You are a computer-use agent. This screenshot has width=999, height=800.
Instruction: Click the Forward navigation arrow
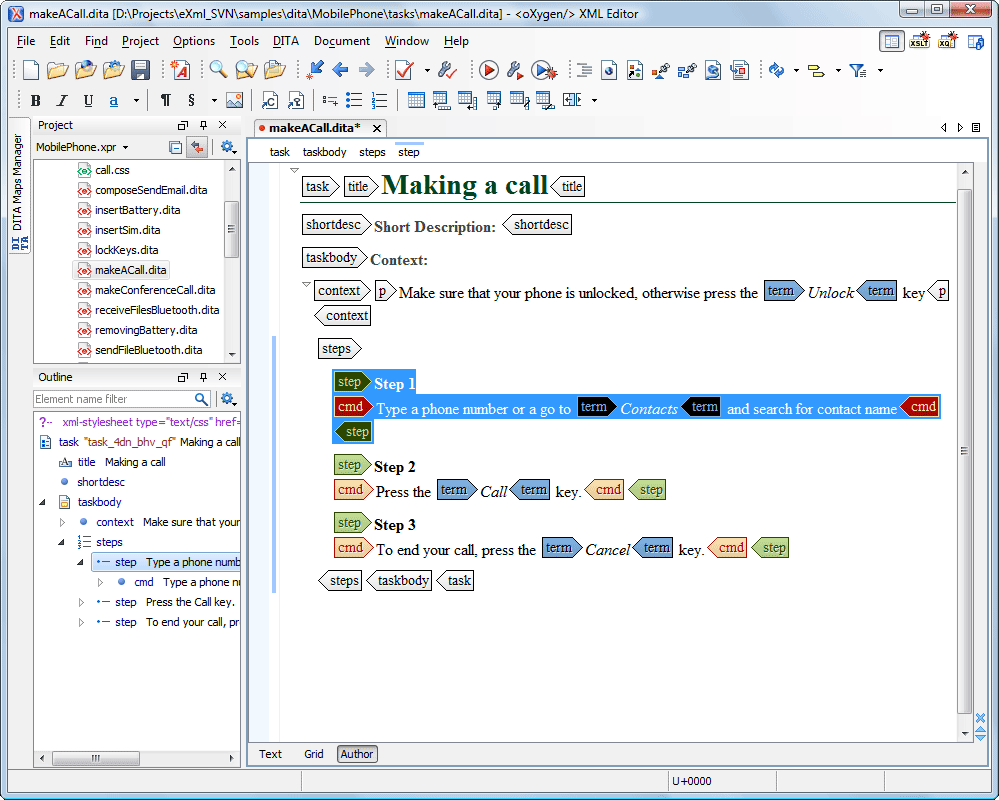366,69
